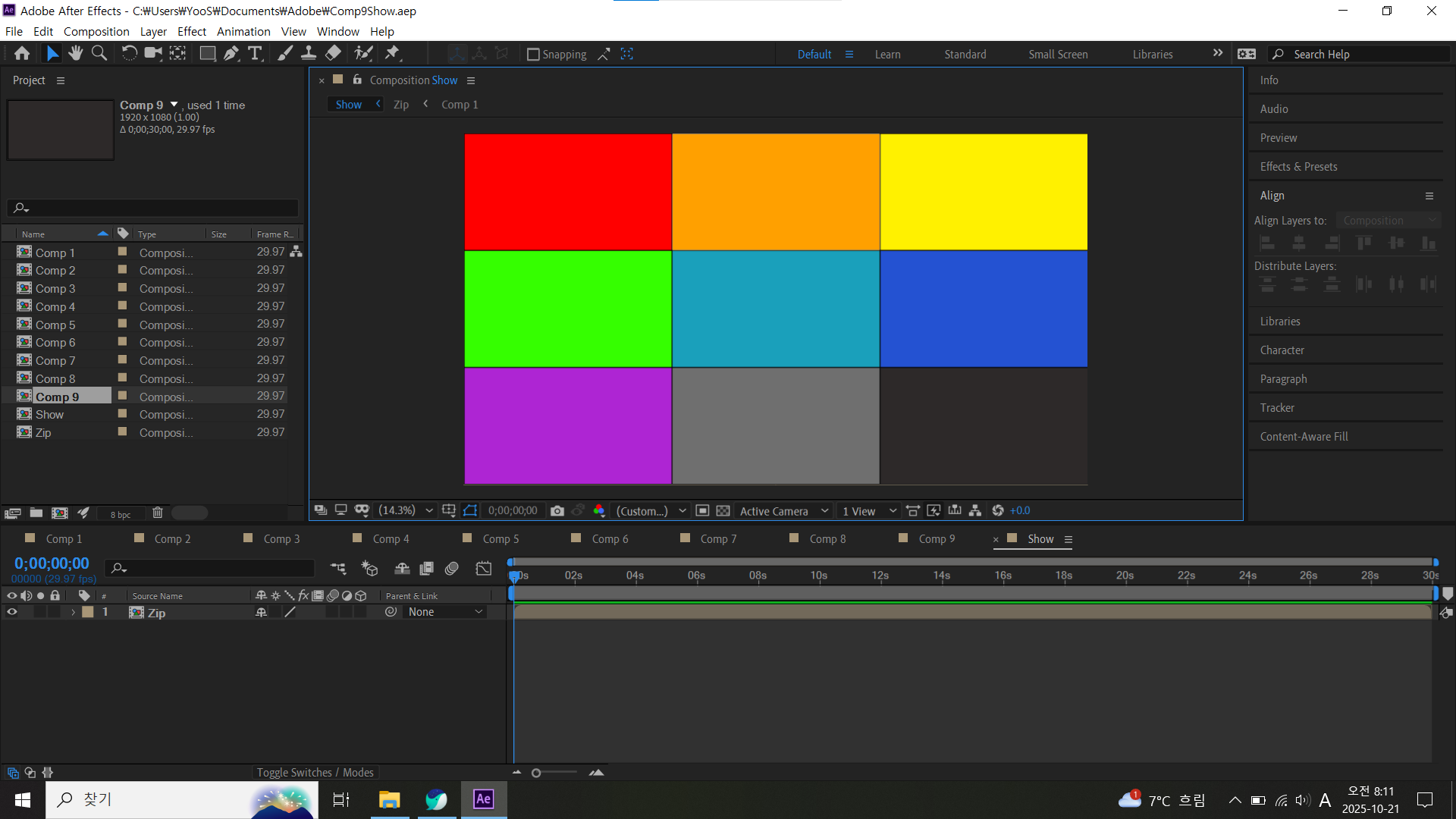Select the Hand tool

click(75, 53)
